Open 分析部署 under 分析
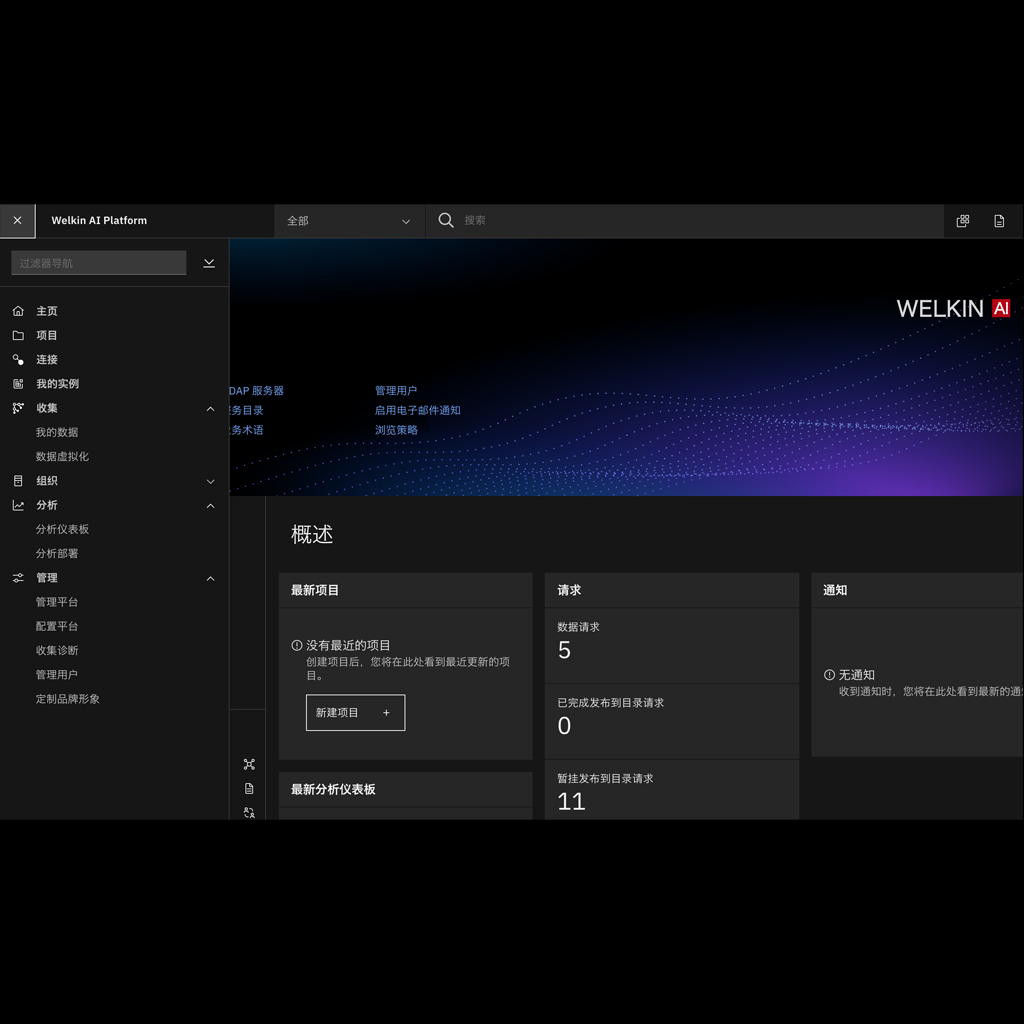The height and width of the screenshot is (1024, 1024). pos(57,553)
